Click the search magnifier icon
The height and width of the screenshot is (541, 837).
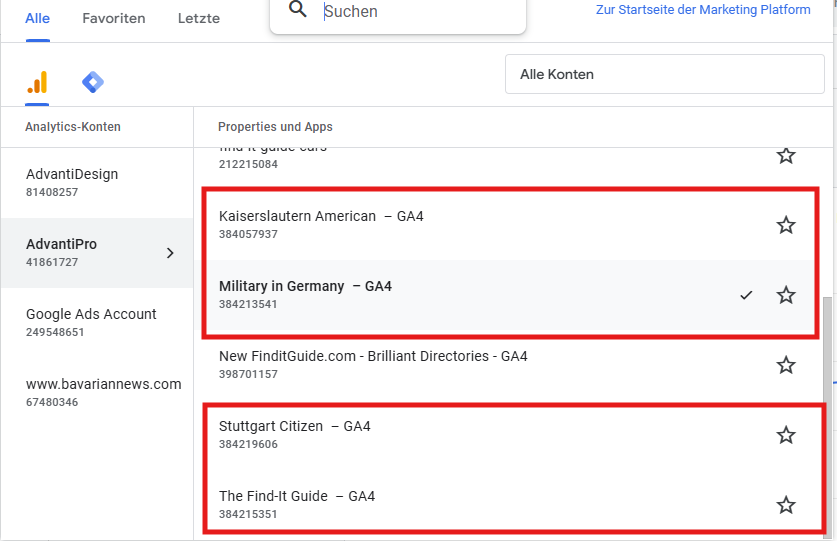(x=298, y=9)
